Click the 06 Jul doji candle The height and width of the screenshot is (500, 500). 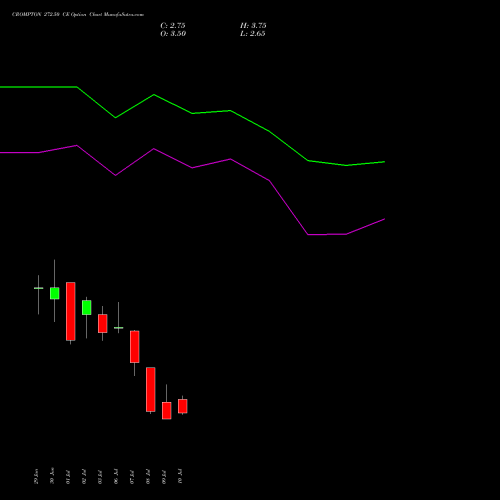click(x=119, y=328)
